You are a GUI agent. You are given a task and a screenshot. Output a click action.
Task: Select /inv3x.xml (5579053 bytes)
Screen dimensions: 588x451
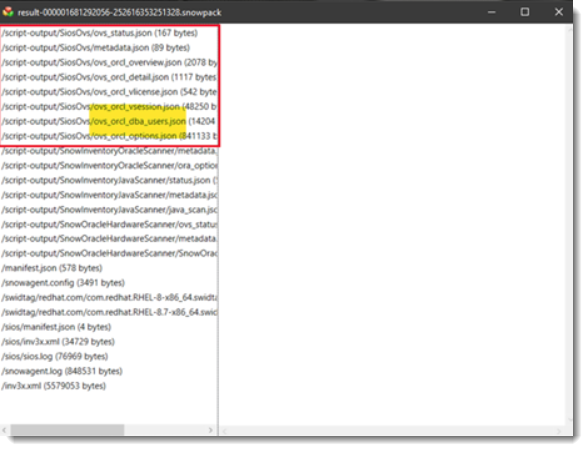[54, 386]
